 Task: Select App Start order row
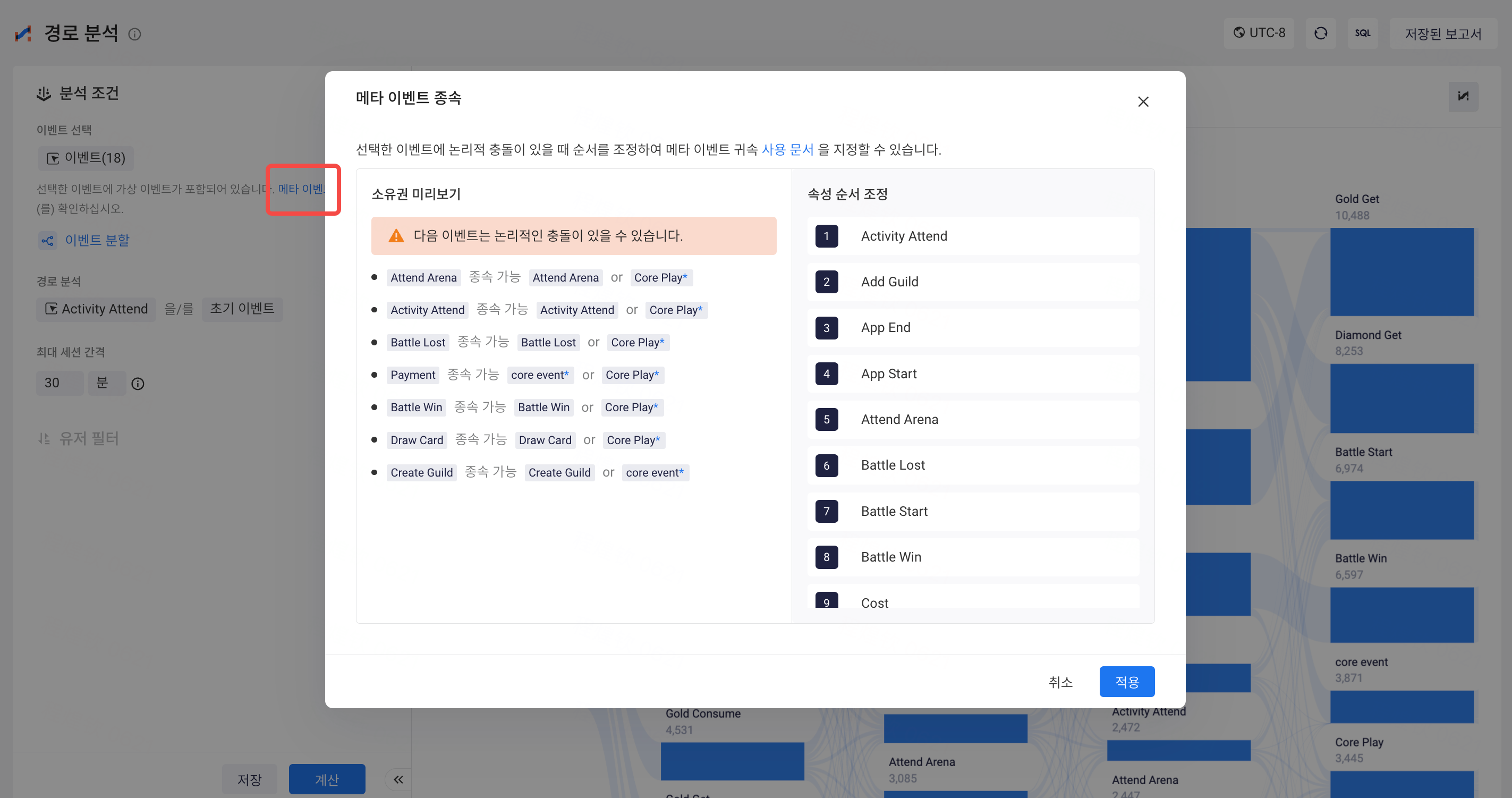click(x=973, y=374)
